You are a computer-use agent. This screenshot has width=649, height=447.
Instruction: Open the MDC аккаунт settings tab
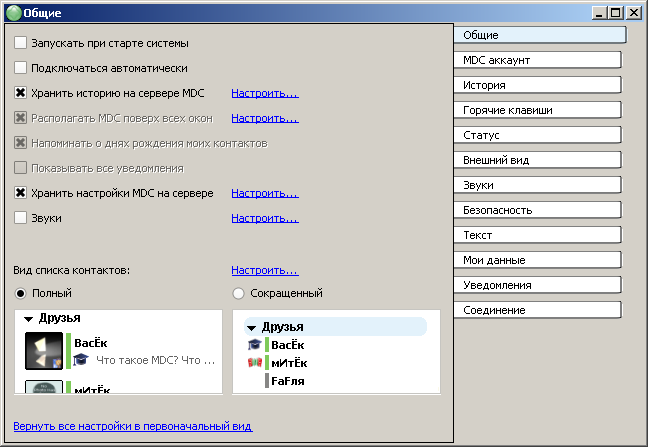537,60
